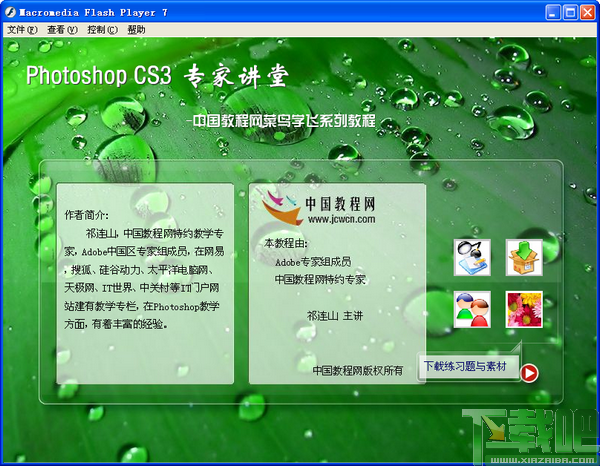Open the 控制 menu
600x466 pixels.
tap(102, 29)
